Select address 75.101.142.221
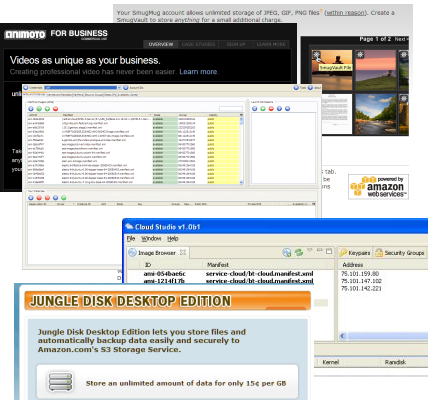Image resolution: width=428 pixels, height=400 pixels. [361, 288]
